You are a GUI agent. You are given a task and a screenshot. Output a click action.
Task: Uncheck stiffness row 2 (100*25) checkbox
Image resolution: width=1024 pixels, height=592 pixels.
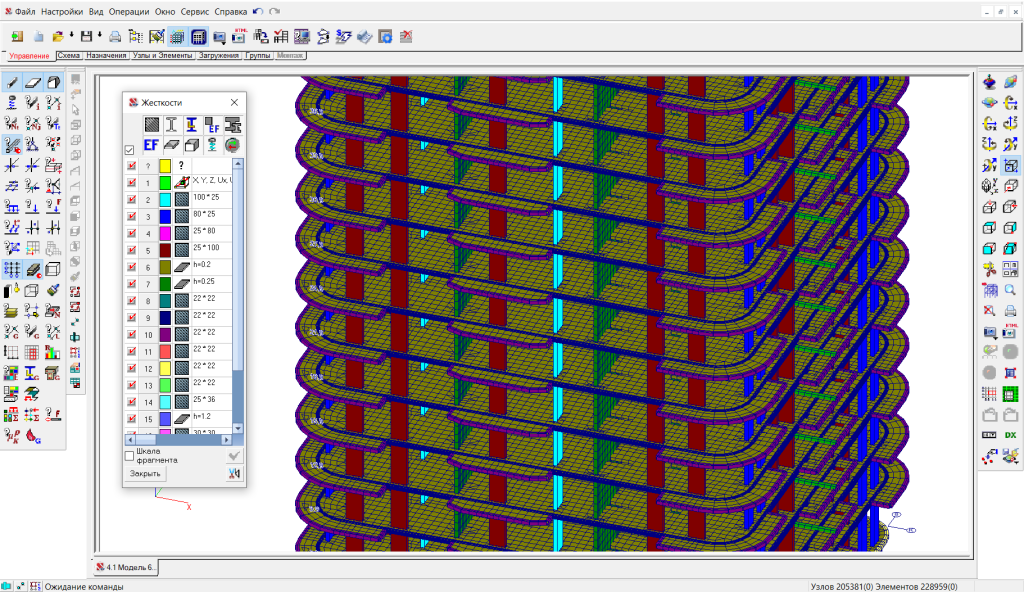[131, 200]
